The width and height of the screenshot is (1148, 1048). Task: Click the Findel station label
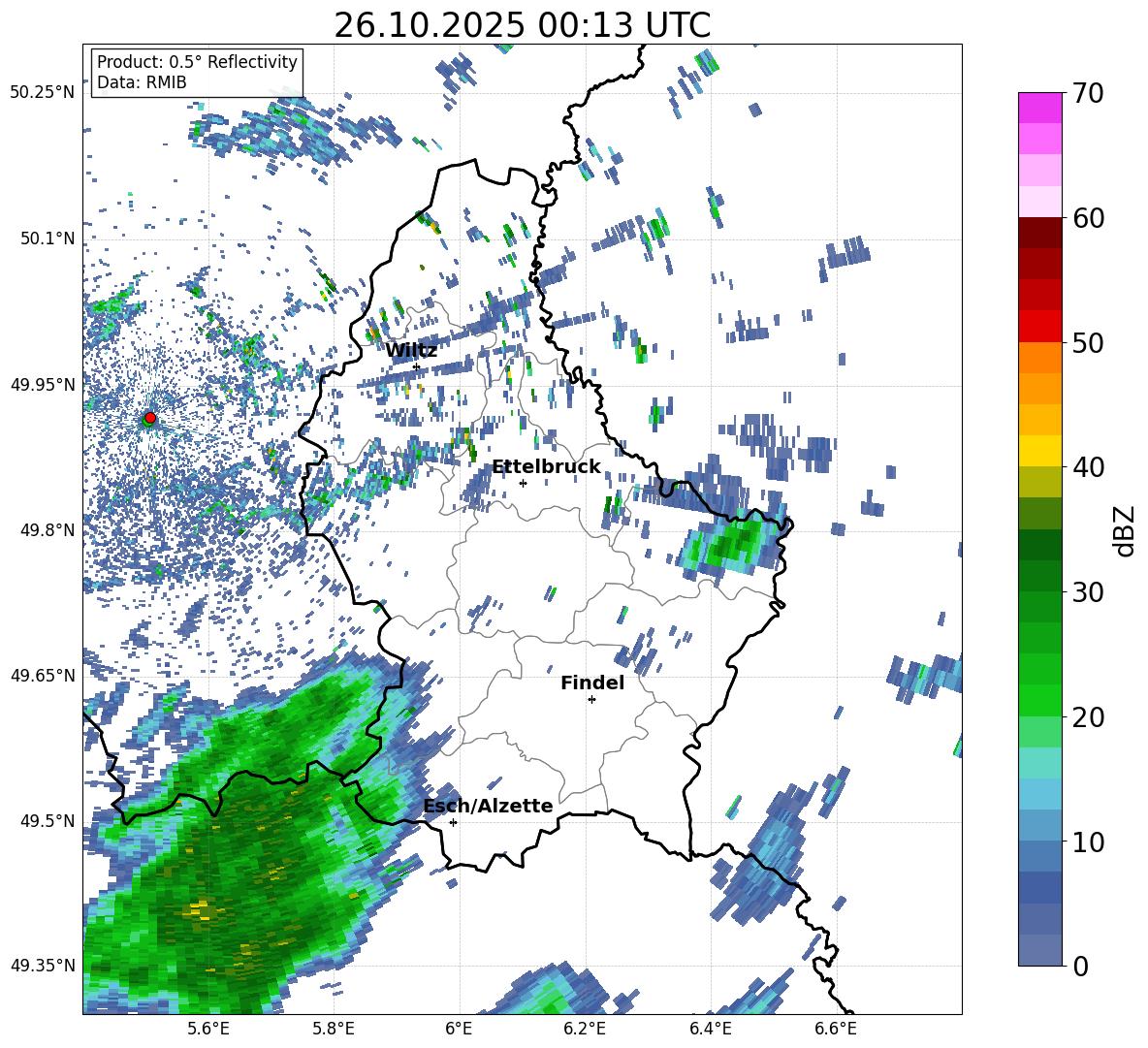click(x=592, y=683)
